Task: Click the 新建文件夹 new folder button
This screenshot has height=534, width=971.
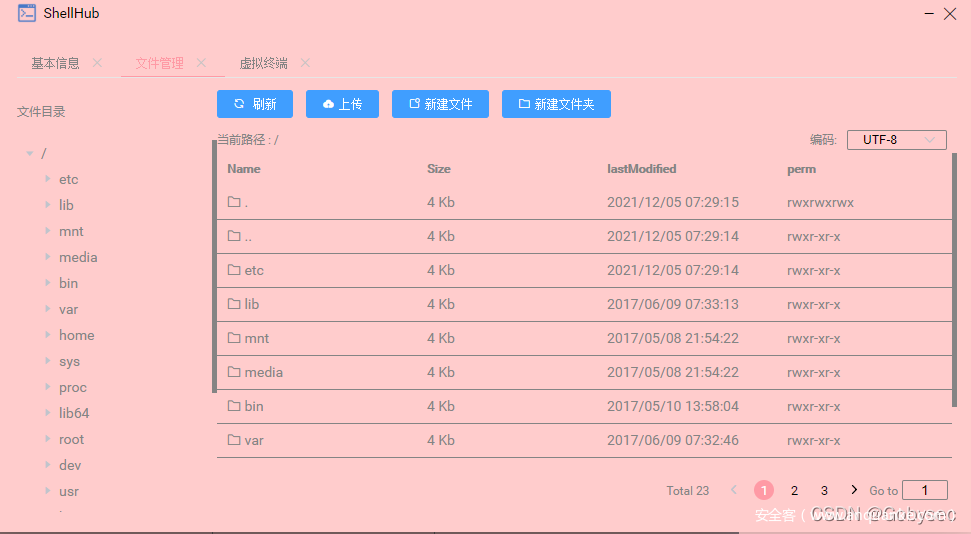Action: point(556,104)
